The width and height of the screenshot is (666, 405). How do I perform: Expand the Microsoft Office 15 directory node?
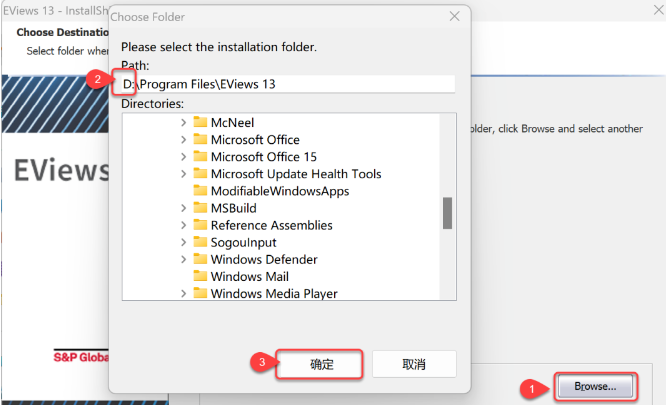pos(183,157)
